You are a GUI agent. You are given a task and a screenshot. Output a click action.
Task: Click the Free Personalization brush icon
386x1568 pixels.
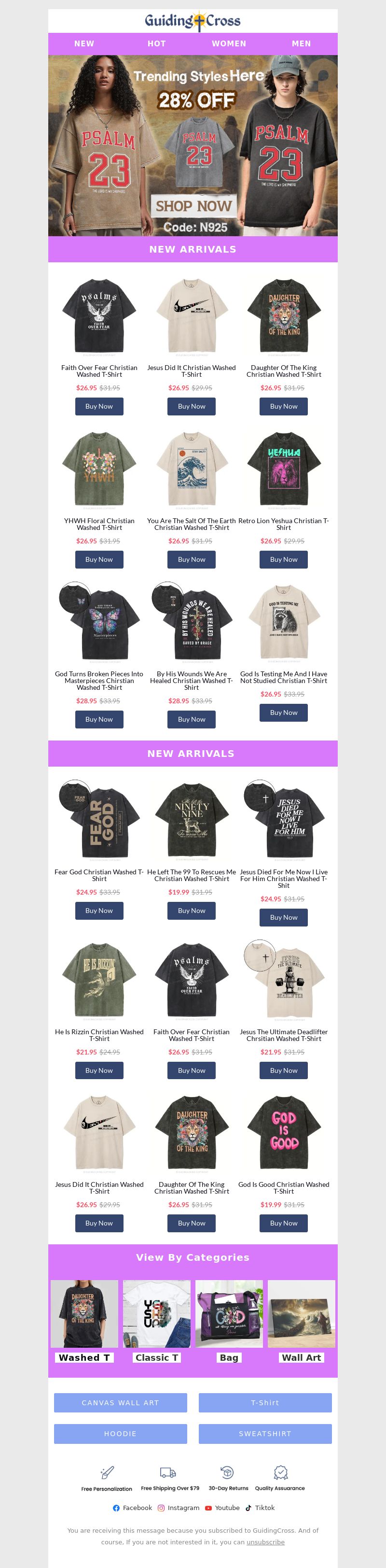tap(107, 1472)
